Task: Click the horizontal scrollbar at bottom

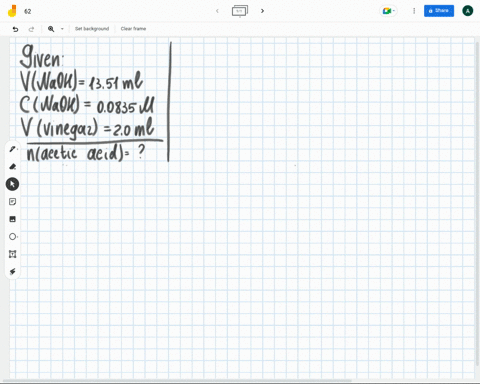Action: [x=177, y=381]
